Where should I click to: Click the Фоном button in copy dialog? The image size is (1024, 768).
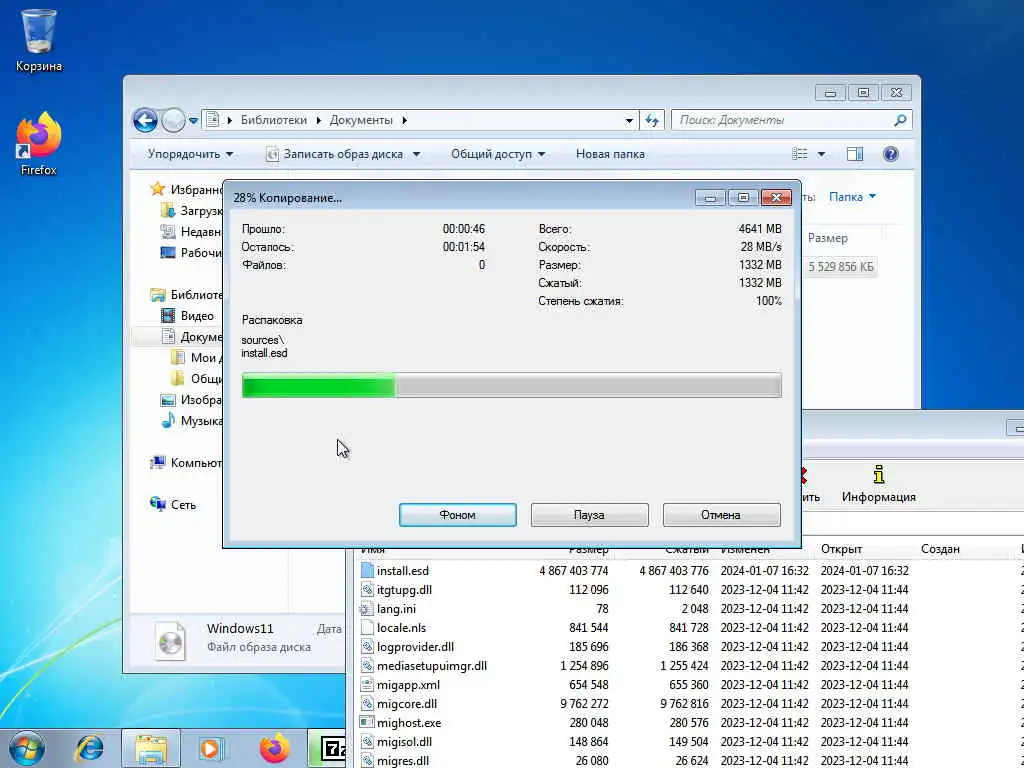(457, 515)
